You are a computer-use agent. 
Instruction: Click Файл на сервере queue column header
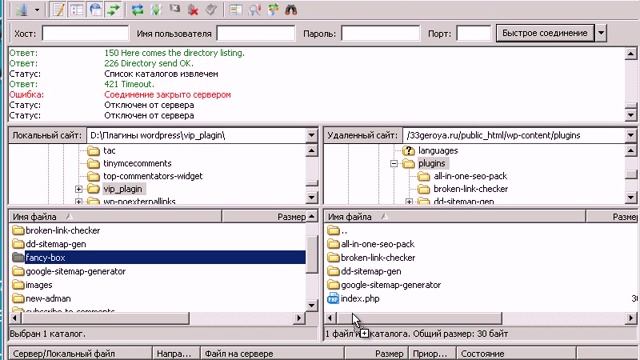(272, 353)
